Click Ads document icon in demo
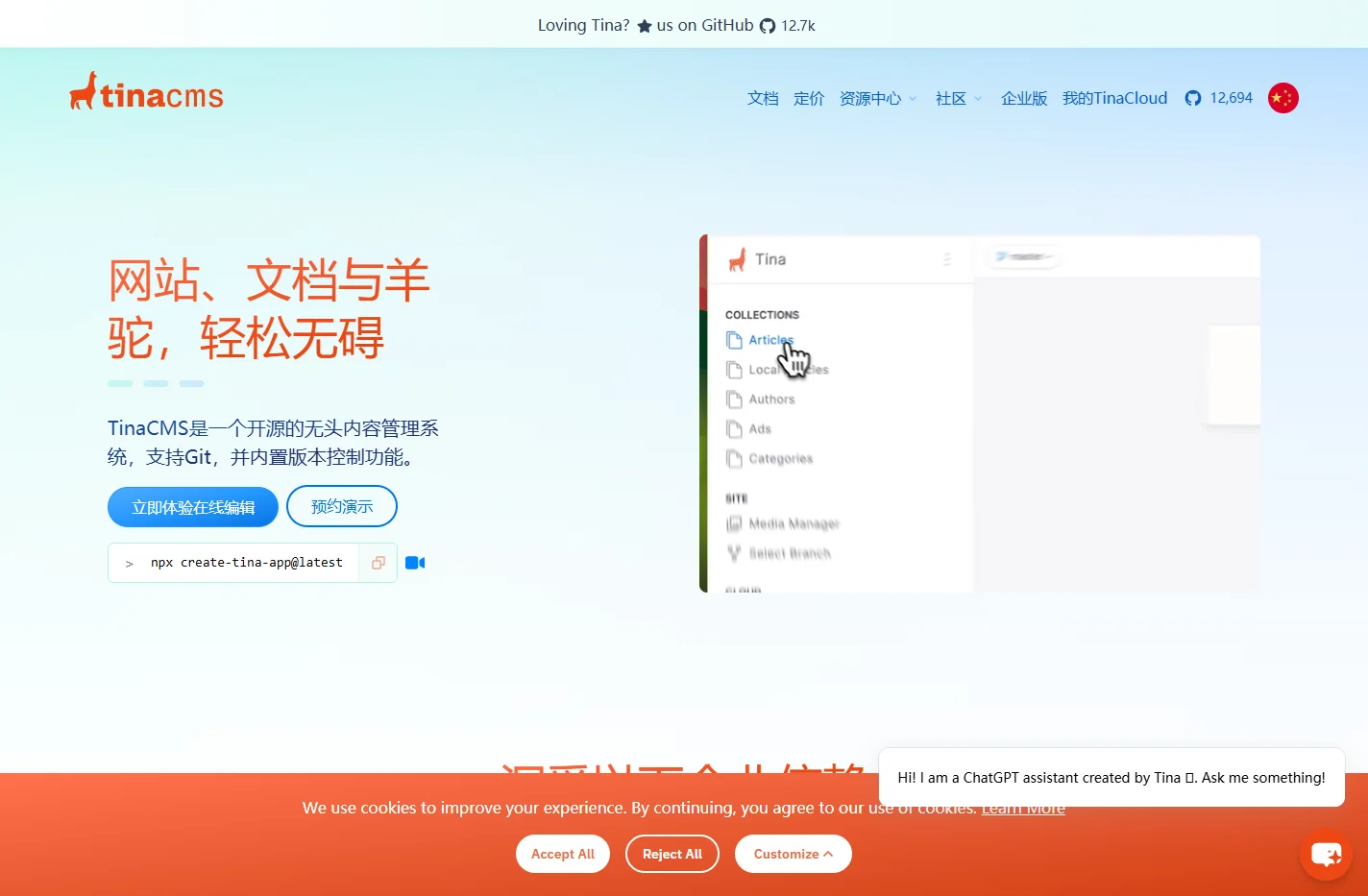Image resolution: width=1368 pixels, height=896 pixels. click(x=735, y=429)
